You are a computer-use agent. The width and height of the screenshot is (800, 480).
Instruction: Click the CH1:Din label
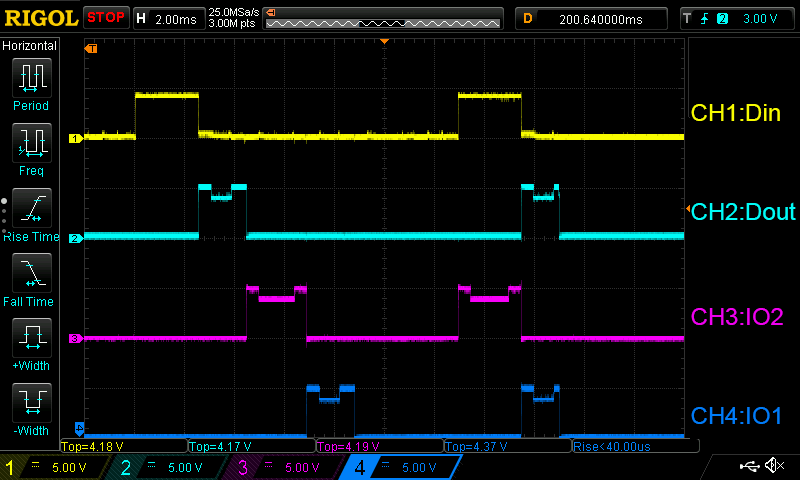click(735, 113)
